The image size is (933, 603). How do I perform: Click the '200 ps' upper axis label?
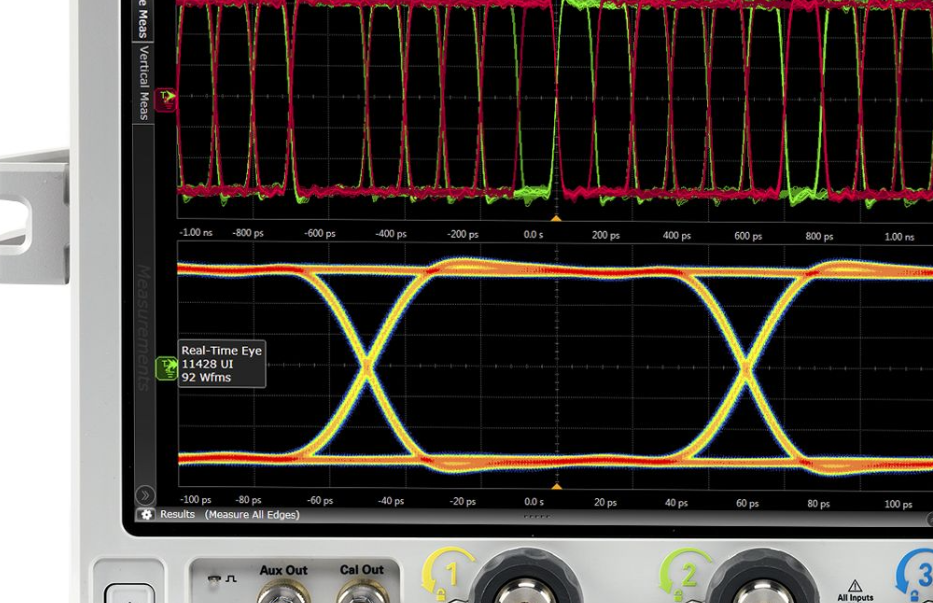(x=606, y=235)
